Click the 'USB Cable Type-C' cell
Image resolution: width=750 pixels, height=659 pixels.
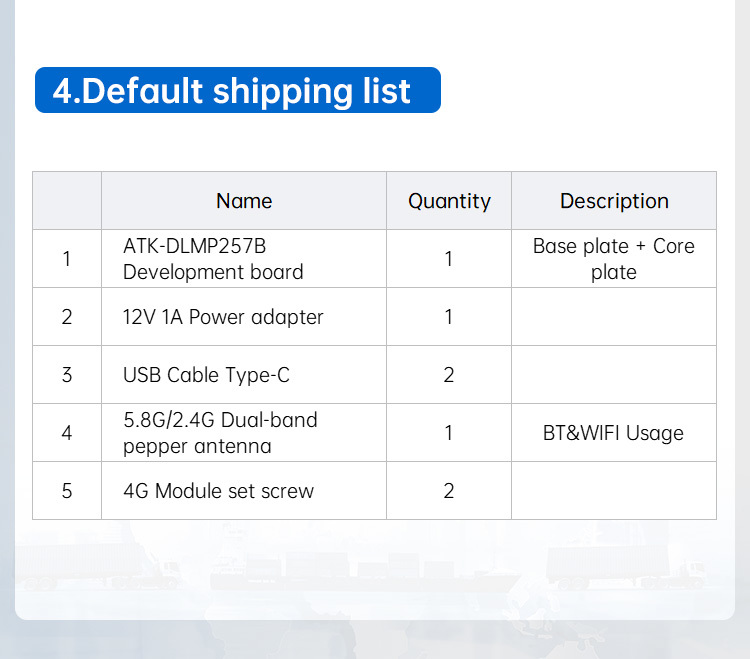[244, 374]
